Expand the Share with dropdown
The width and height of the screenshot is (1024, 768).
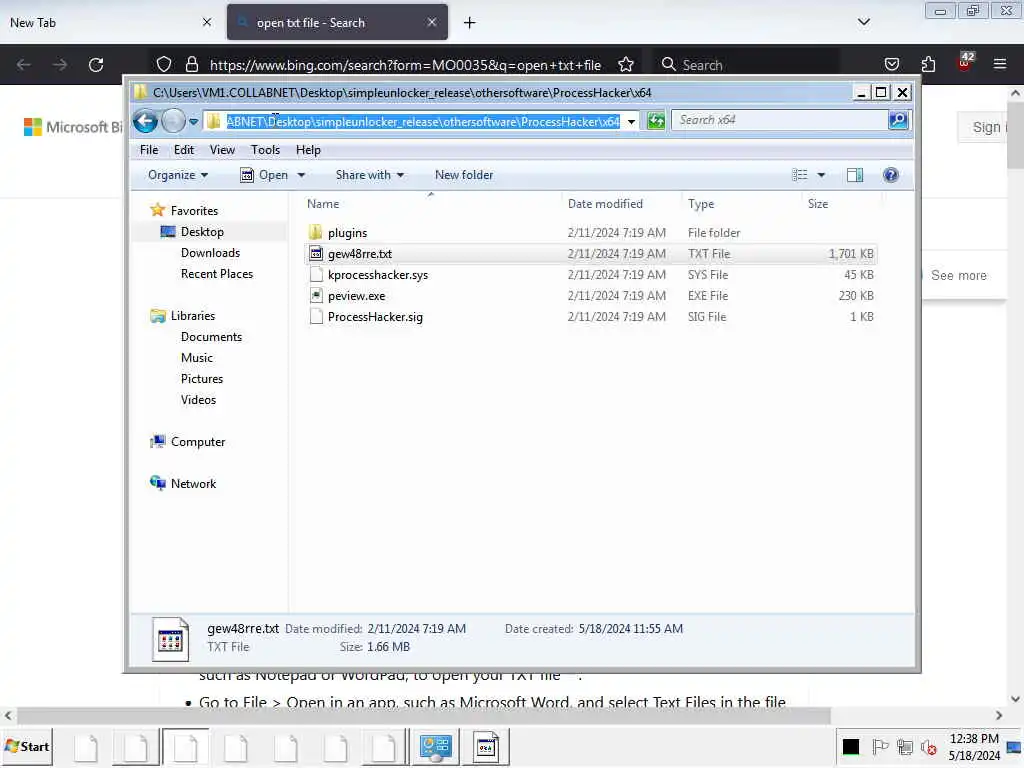tap(370, 175)
